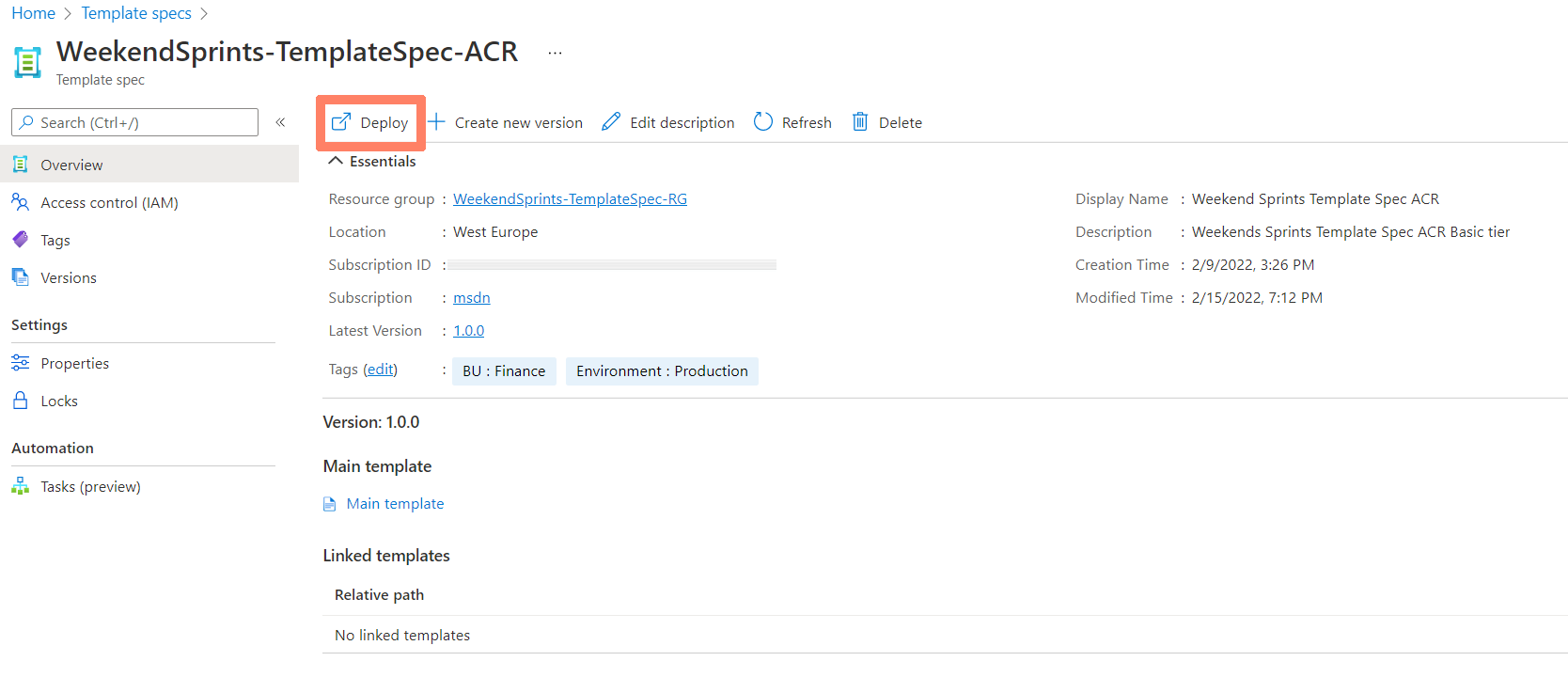Open the Locks settings page
Image resolution: width=1568 pixels, height=677 pixels.
[x=58, y=401]
